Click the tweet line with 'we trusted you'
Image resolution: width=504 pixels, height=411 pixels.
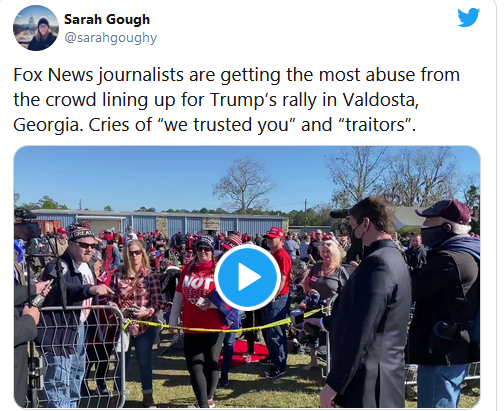(x=215, y=125)
